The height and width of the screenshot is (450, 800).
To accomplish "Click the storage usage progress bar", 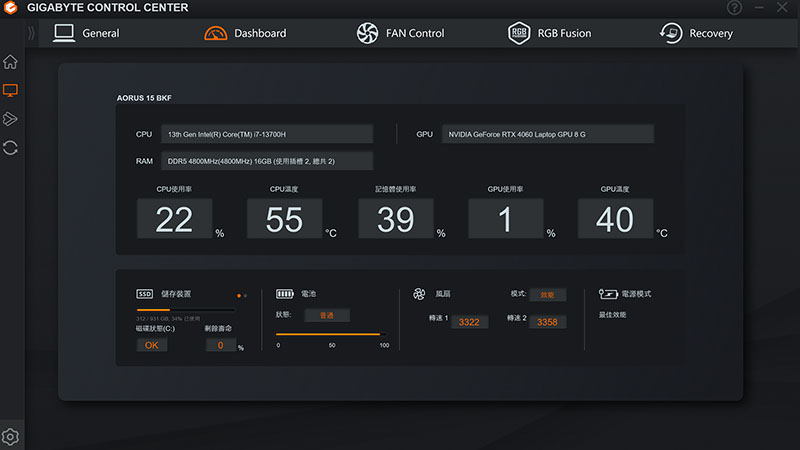I will point(186,310).
